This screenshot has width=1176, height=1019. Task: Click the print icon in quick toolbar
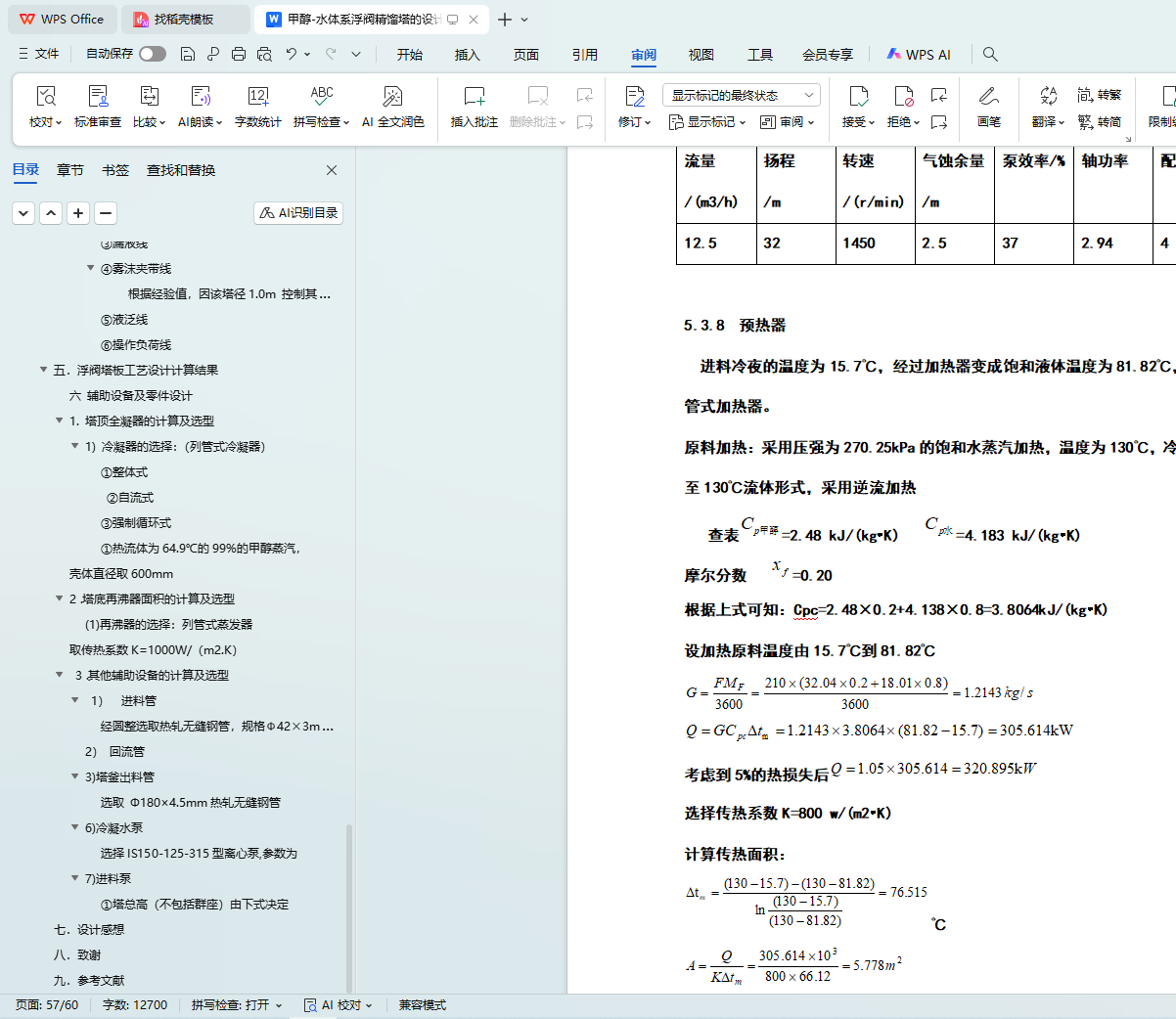[x=239, y=54]
